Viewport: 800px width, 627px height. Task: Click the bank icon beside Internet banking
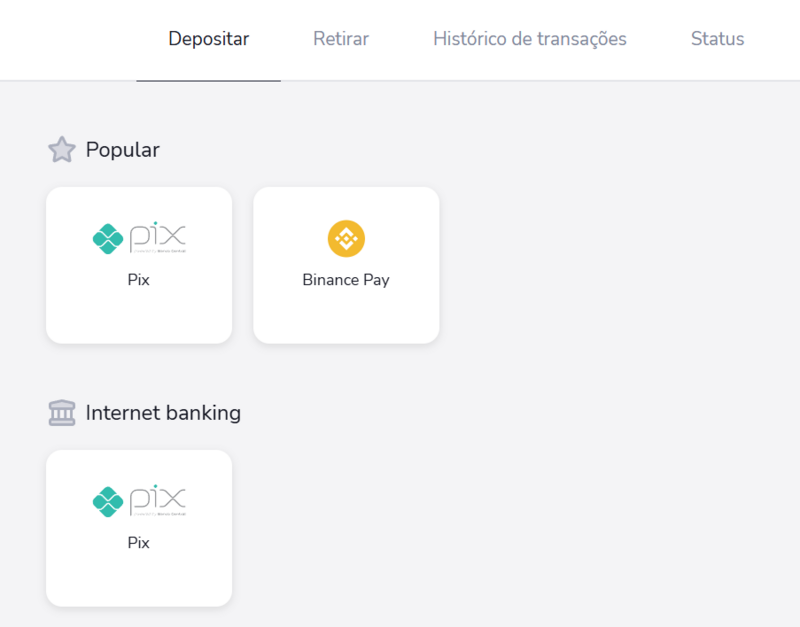[x=62, y=412]
